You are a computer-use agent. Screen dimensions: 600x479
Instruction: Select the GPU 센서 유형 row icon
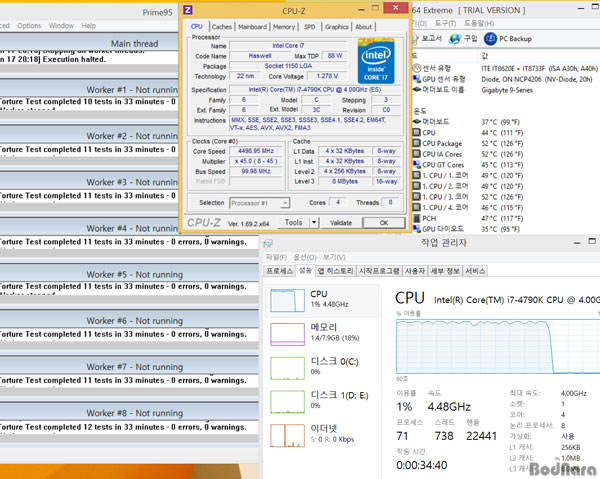click(x=417, y=79)
